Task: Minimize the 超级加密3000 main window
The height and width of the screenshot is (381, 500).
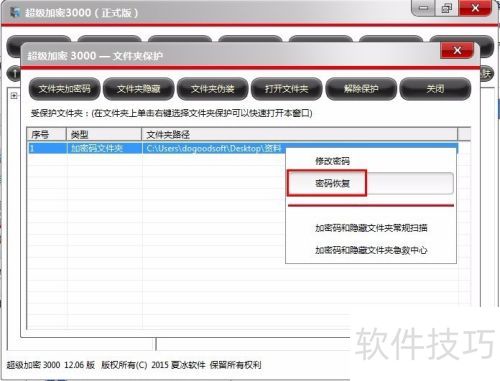Action: [x=423, y=8]
